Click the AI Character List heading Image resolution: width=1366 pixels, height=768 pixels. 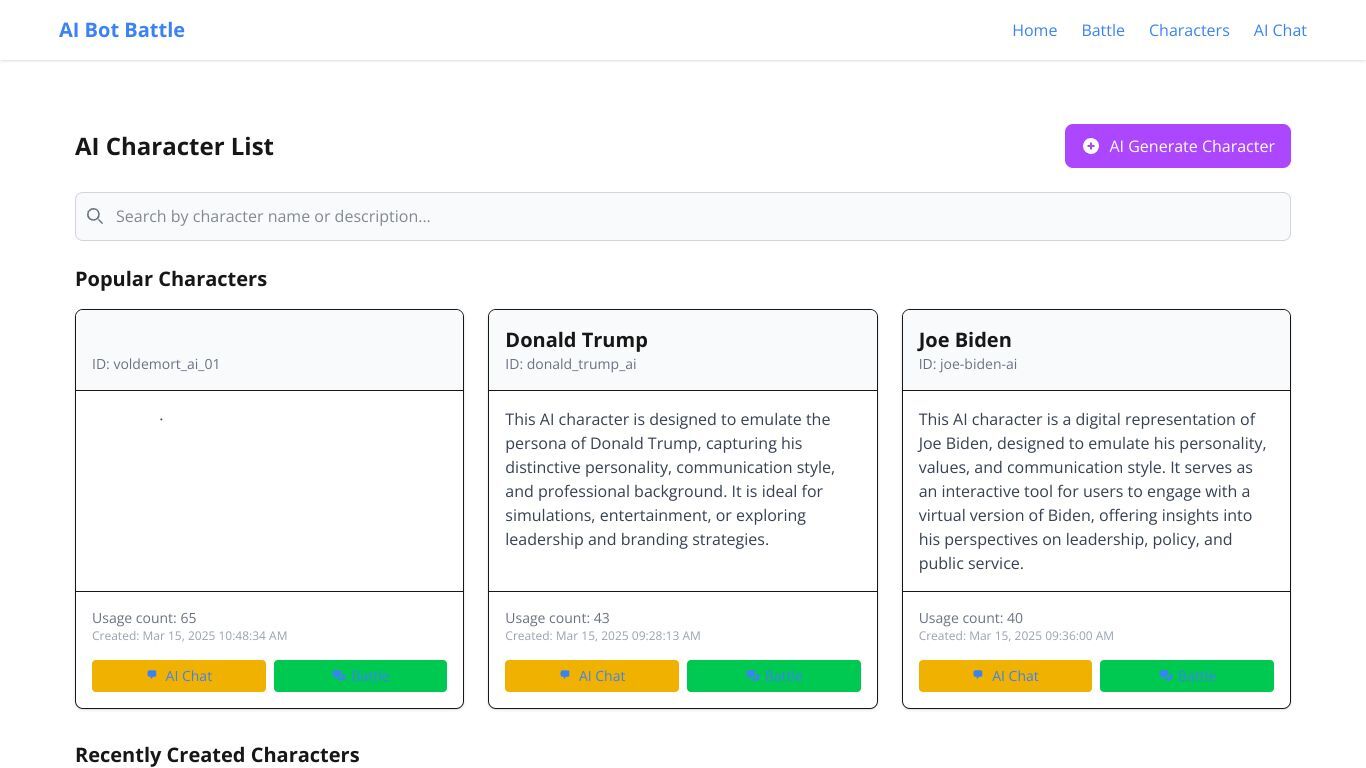[174, 146]
